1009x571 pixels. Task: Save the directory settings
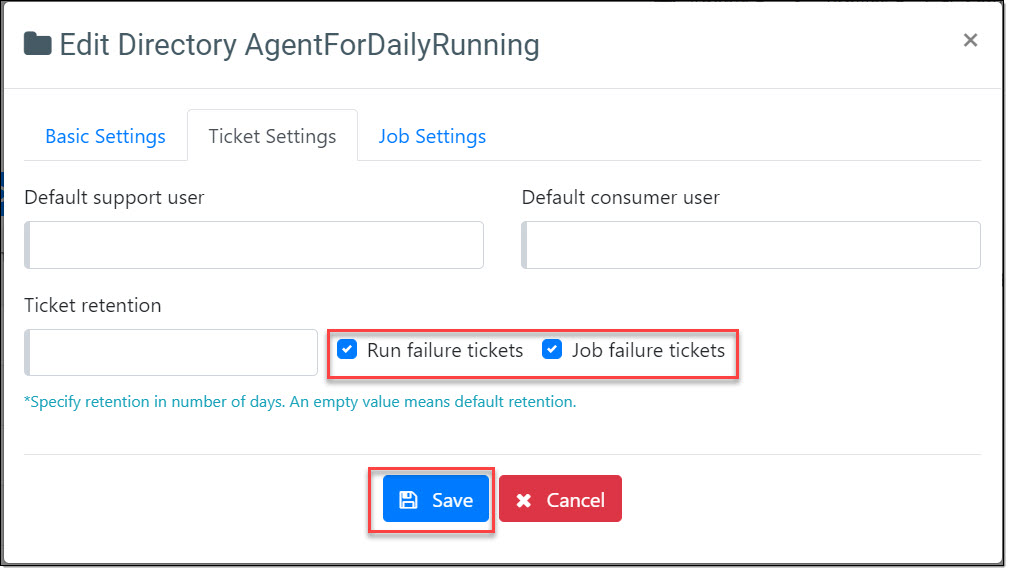[436, 499]
